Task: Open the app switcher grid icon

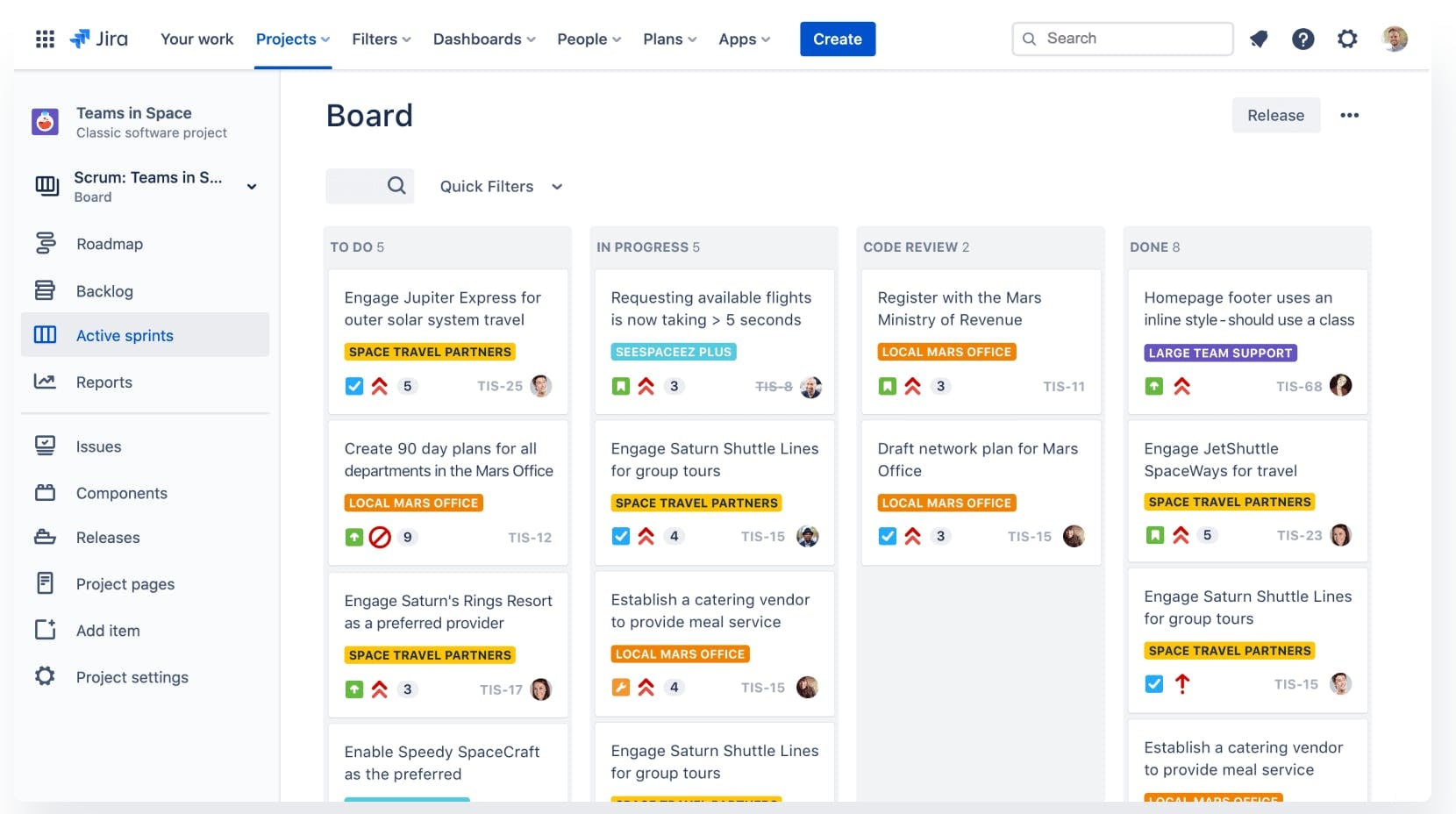Action: pyautogui.click(x=45, y=39)
